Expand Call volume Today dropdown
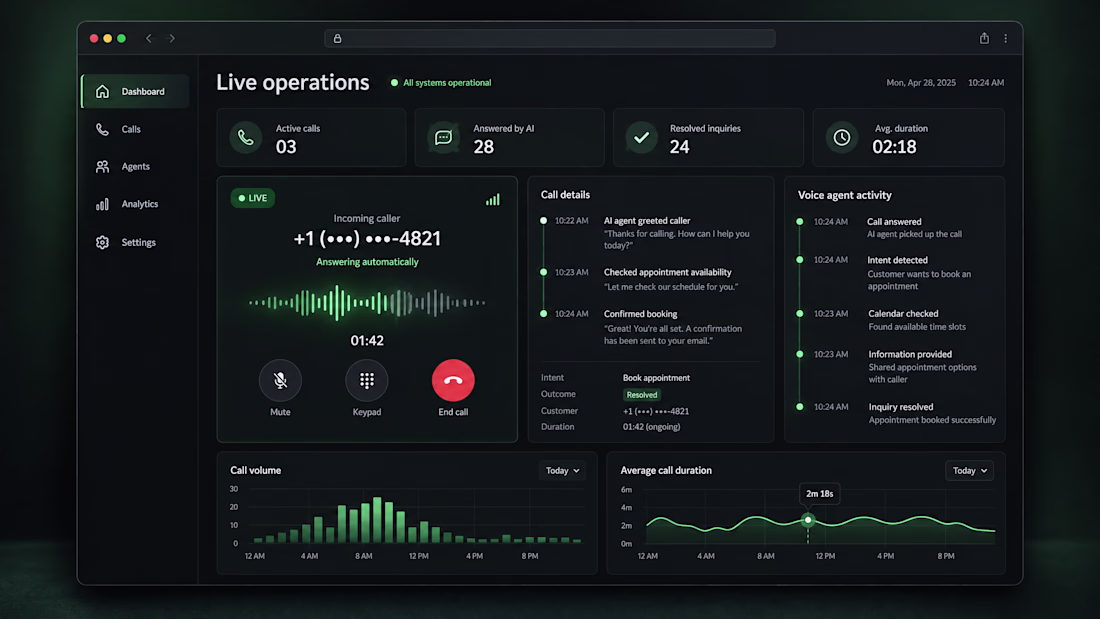The image size is (1100, 619). tap(563, 470)
